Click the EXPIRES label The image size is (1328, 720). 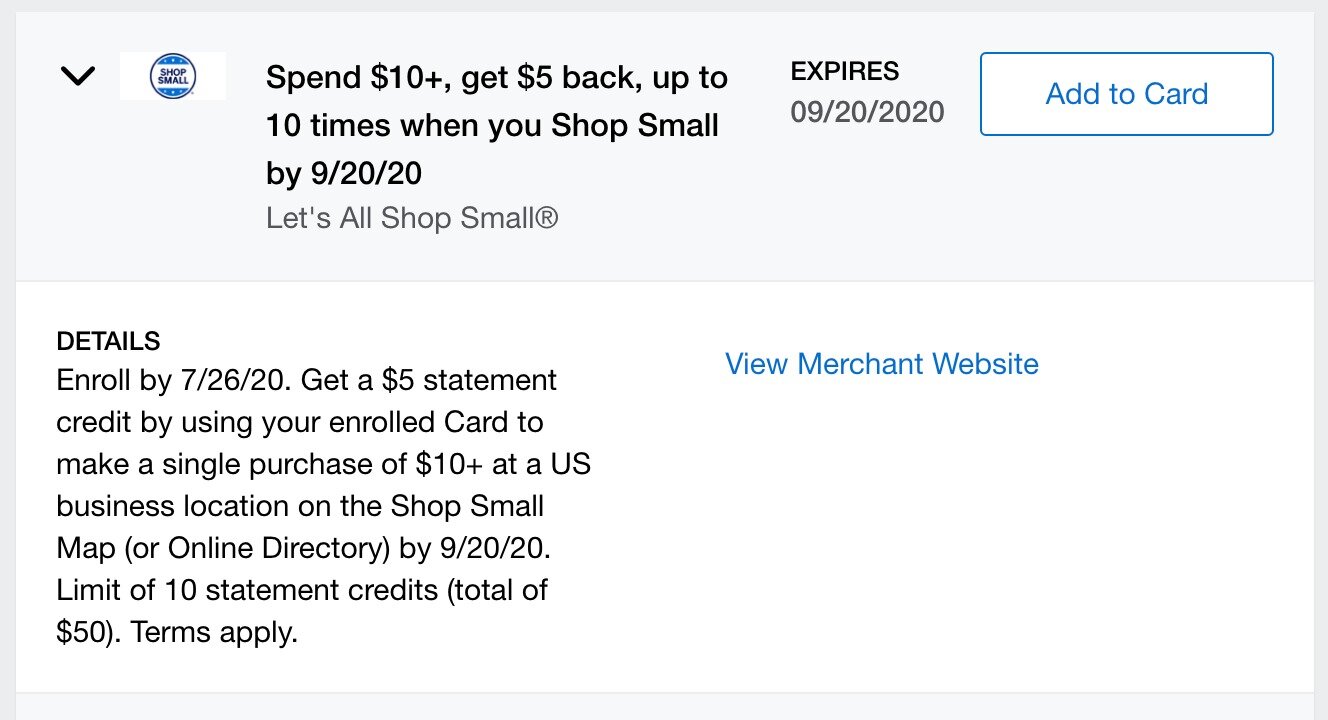tap(844, 71)
